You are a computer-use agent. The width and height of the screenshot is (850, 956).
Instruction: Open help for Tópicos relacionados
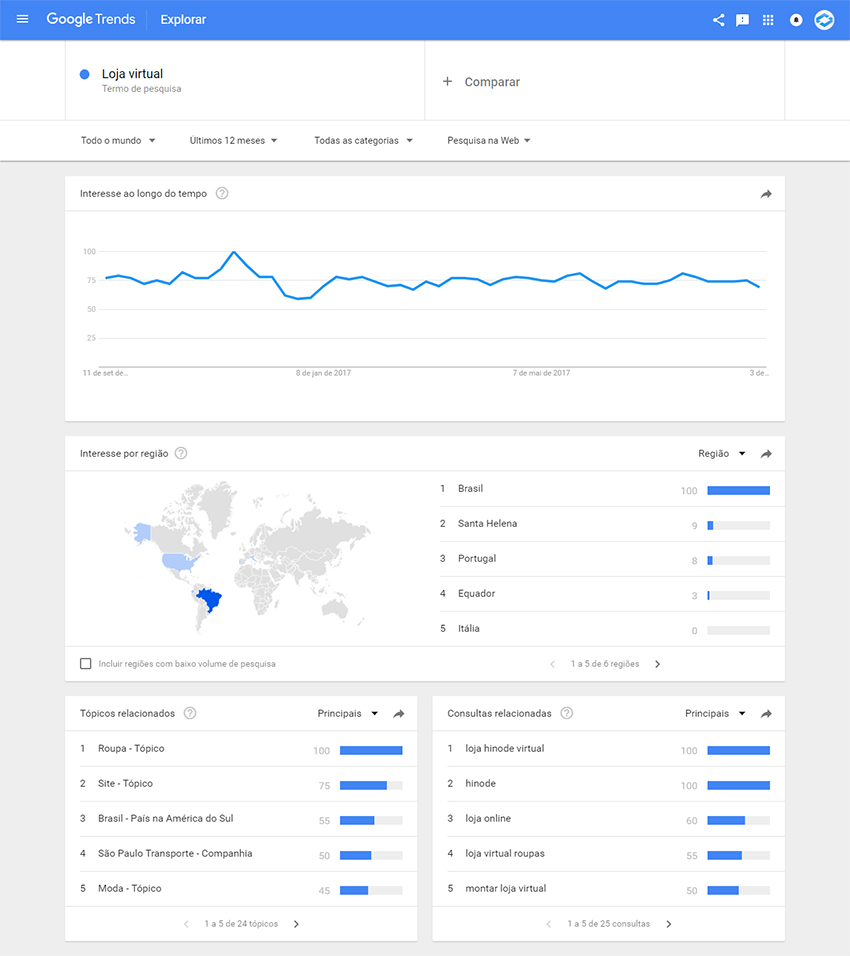coord(190,713)
